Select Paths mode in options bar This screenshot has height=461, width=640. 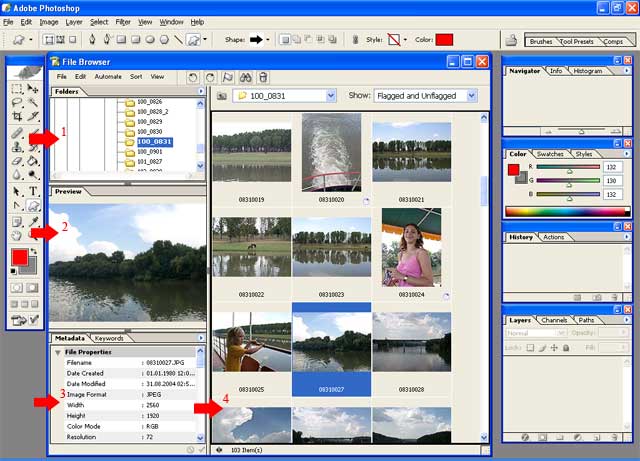click(x=60, y=40)
